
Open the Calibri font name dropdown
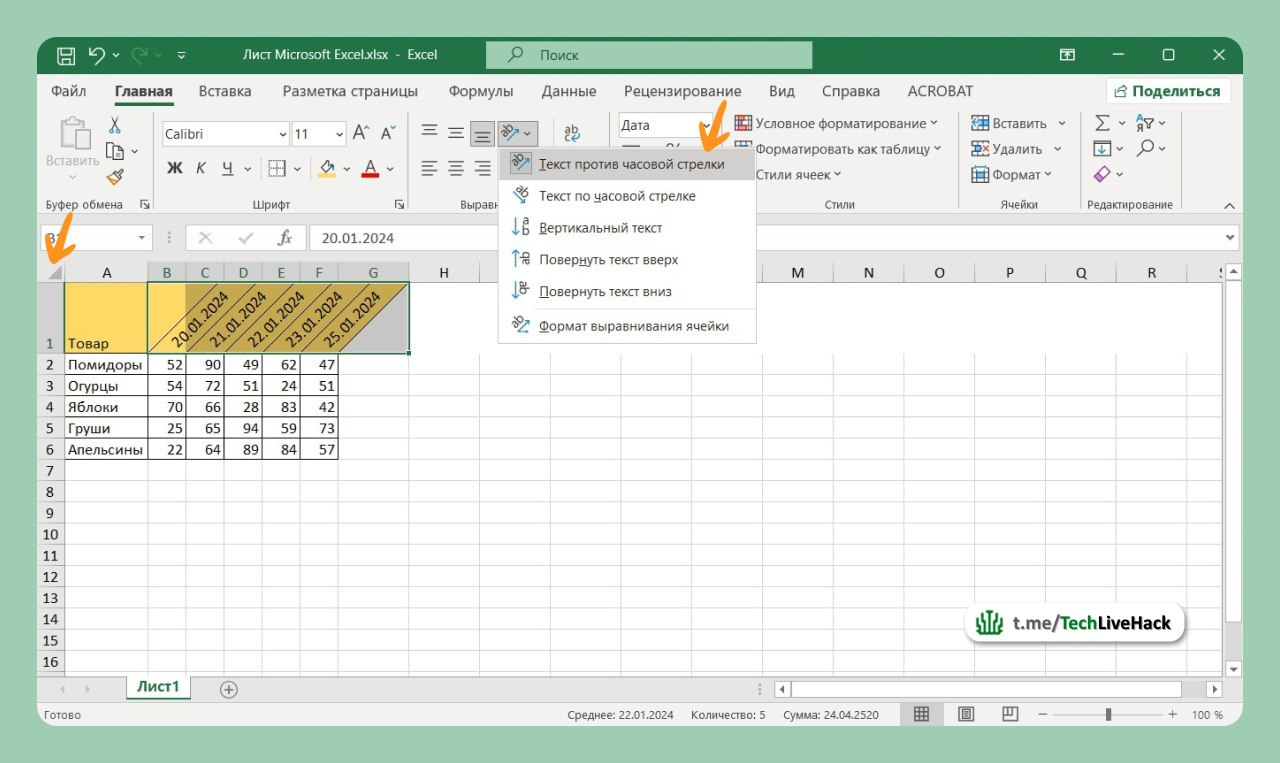coord(283,134)
